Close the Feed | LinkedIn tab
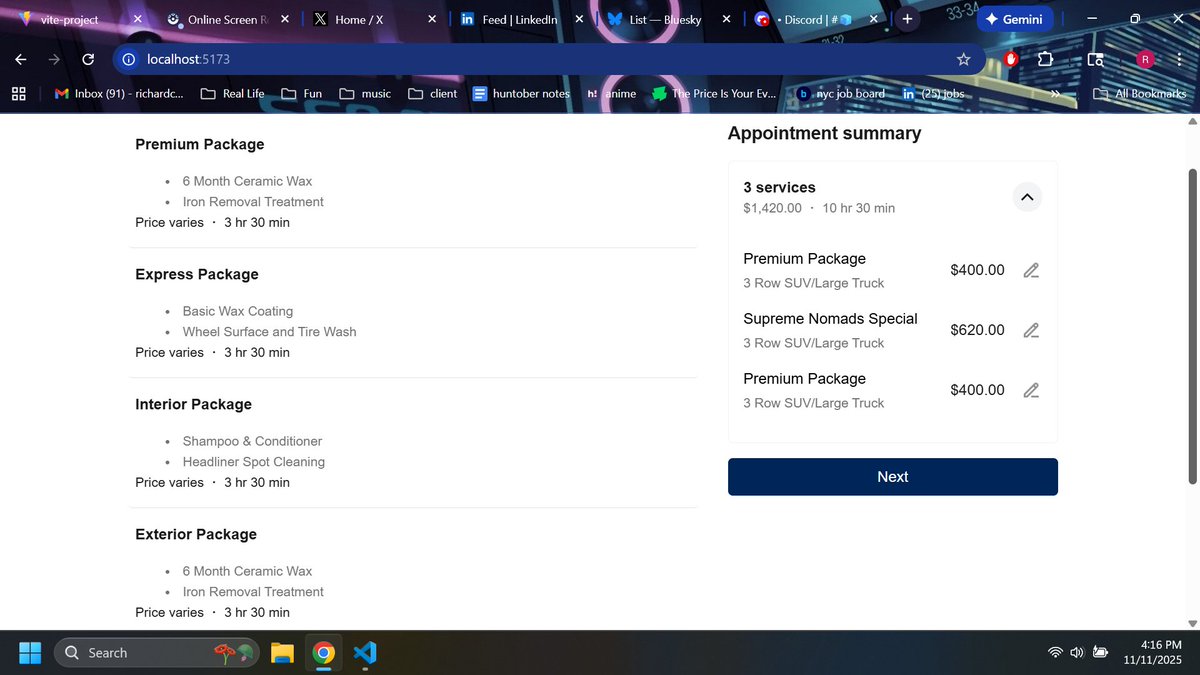The height and width of the screenshot is (675, 1200). coord(579,19)
